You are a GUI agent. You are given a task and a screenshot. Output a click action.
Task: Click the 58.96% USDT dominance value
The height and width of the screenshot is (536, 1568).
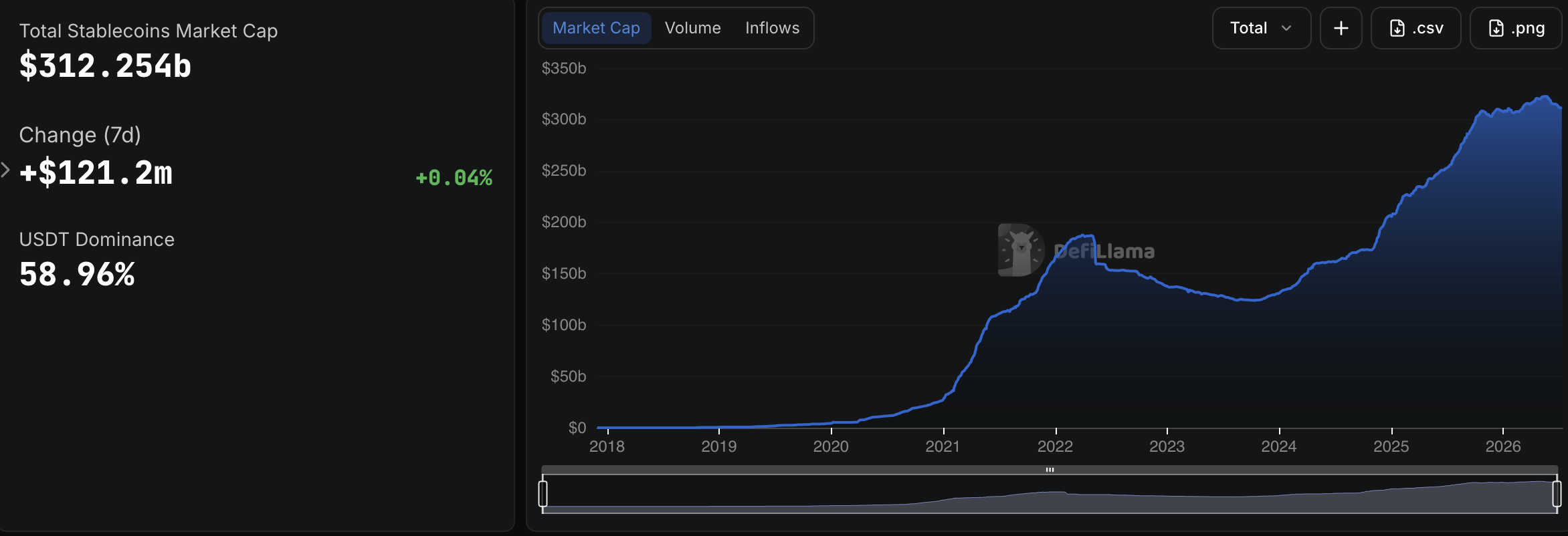[78, 275]
